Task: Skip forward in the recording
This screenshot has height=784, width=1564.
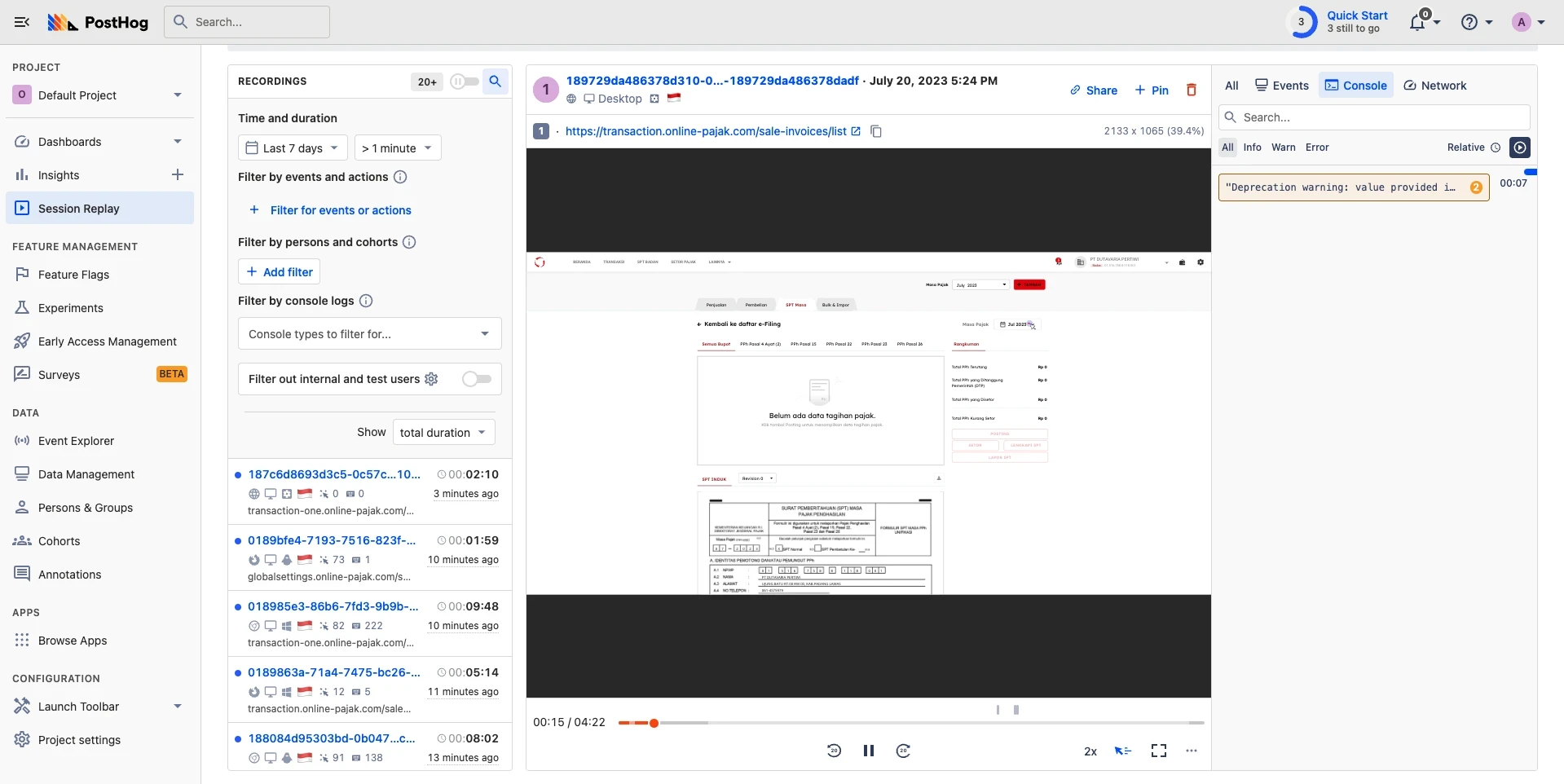Action: (x=903, y=751)
